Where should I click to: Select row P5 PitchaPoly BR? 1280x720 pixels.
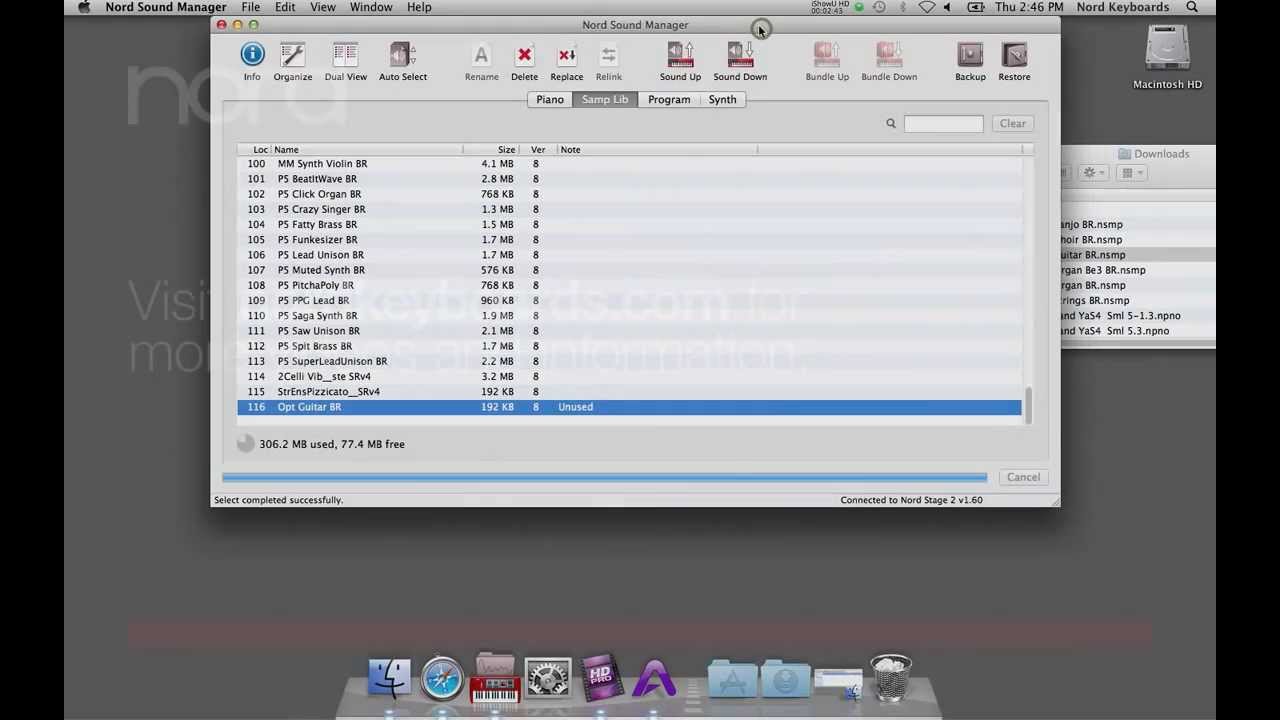629,285
